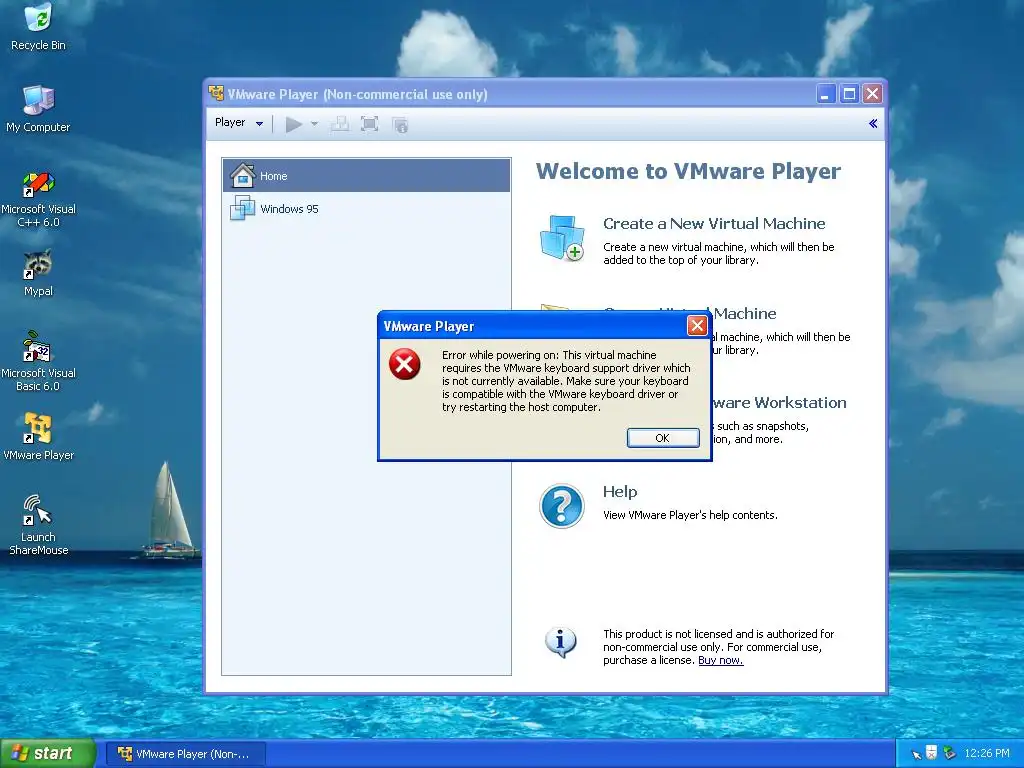Click the Help question mark icon

[562, 506]
